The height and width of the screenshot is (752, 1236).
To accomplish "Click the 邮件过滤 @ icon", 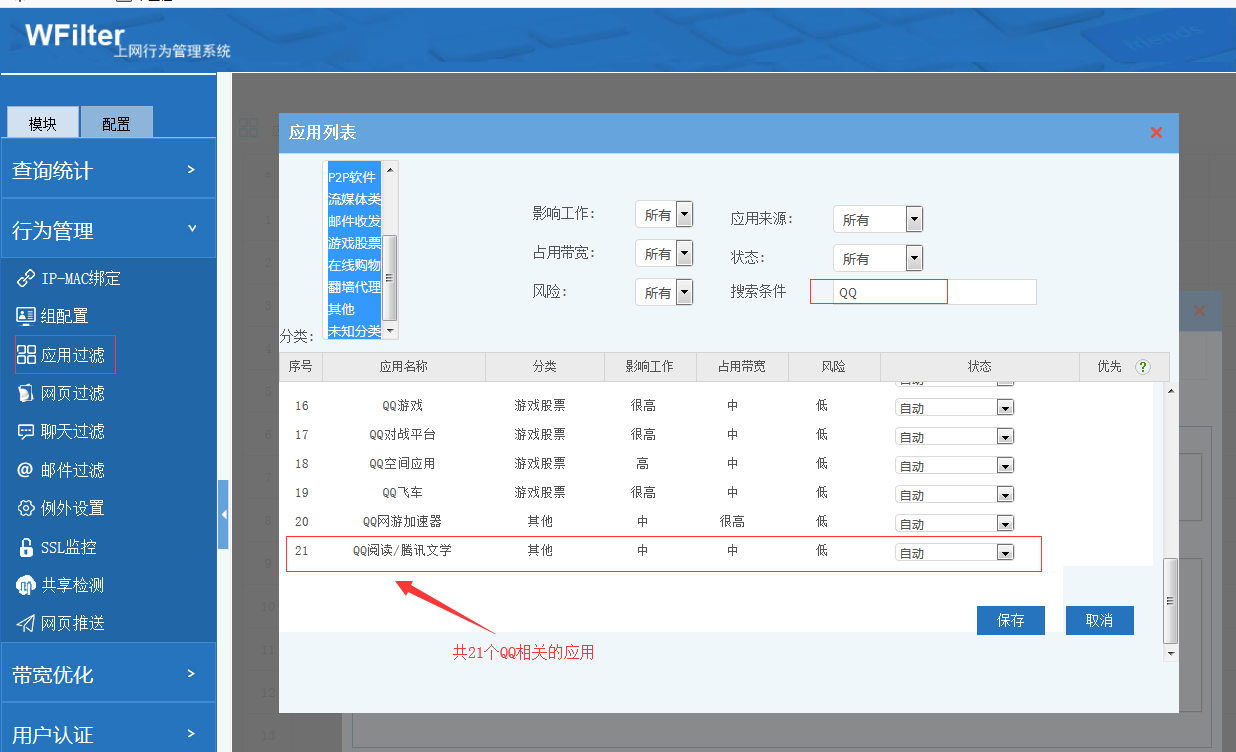I will click(26, 470).
